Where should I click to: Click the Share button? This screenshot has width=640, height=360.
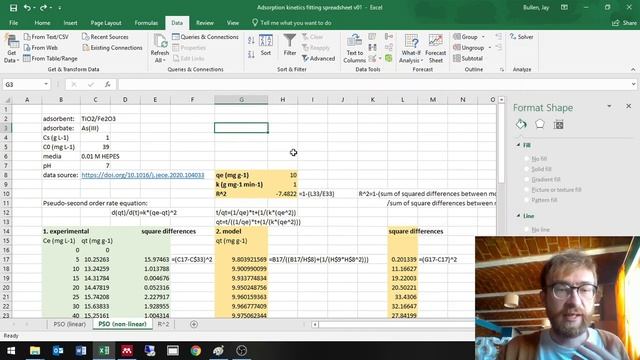click(x=624, y=23)
